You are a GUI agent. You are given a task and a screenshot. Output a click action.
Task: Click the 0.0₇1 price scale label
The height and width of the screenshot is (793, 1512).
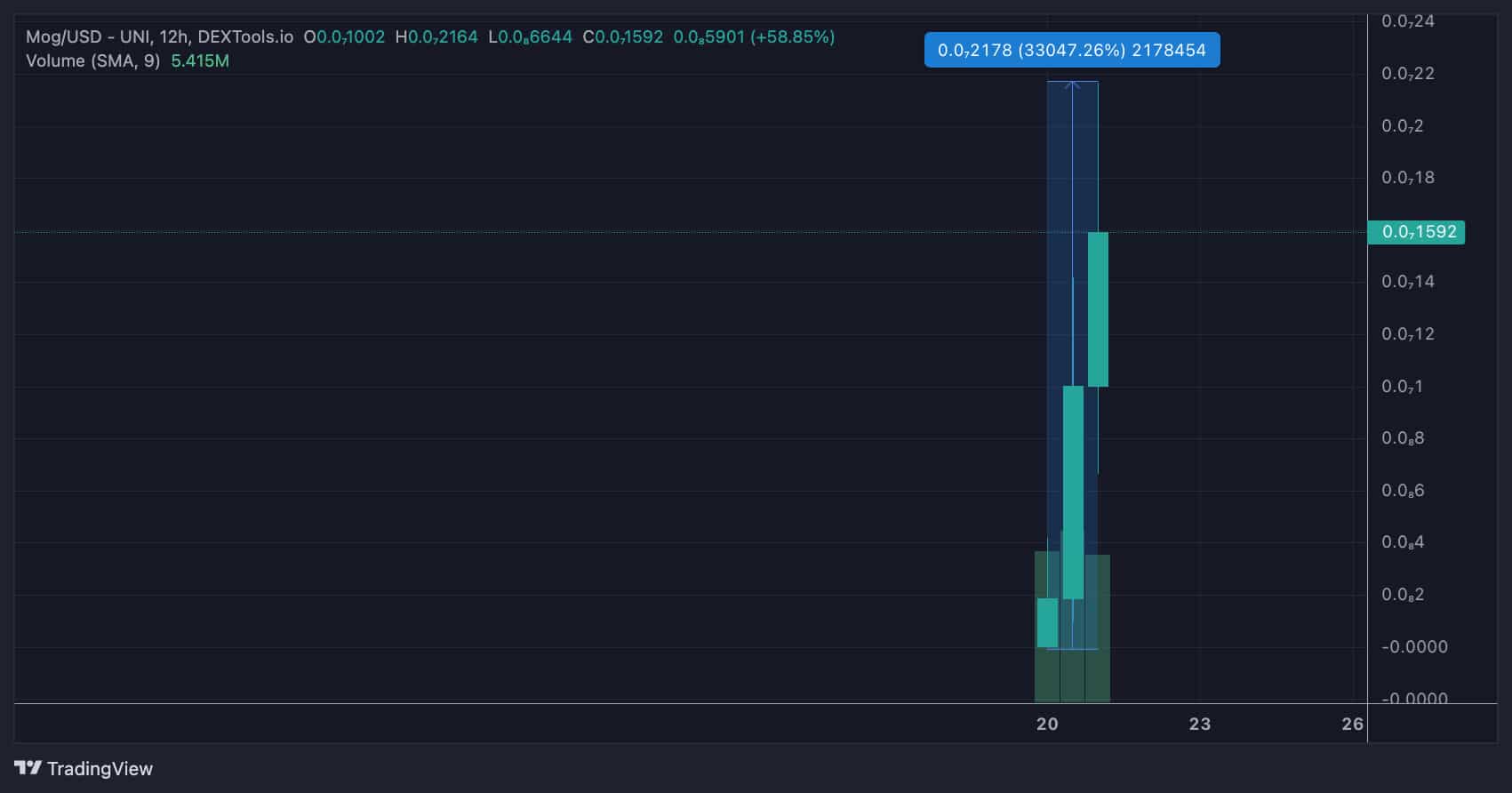click(x=1402, y=387)
